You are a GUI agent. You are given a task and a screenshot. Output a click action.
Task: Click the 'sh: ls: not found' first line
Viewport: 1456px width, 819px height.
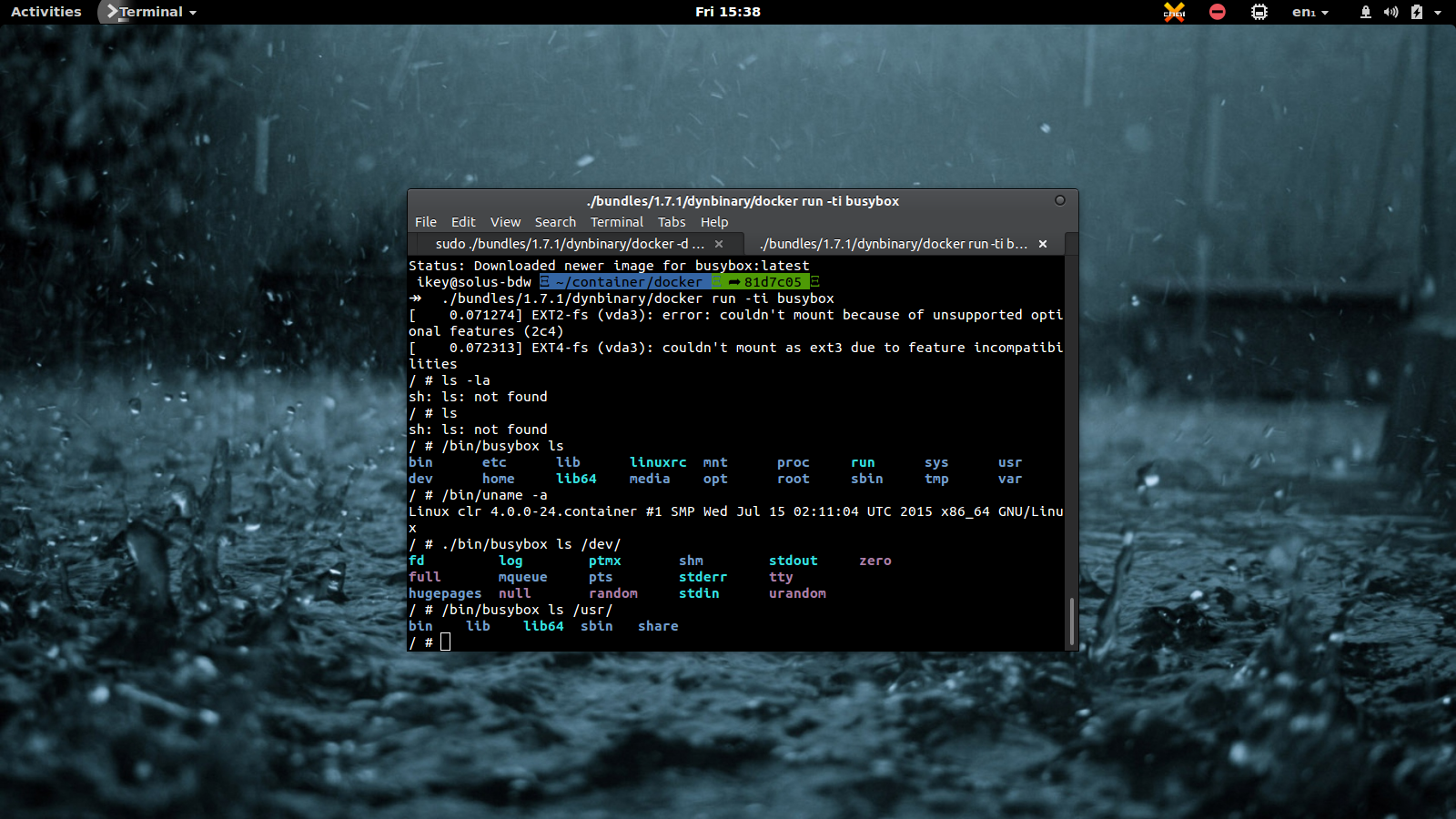(478, 397)
